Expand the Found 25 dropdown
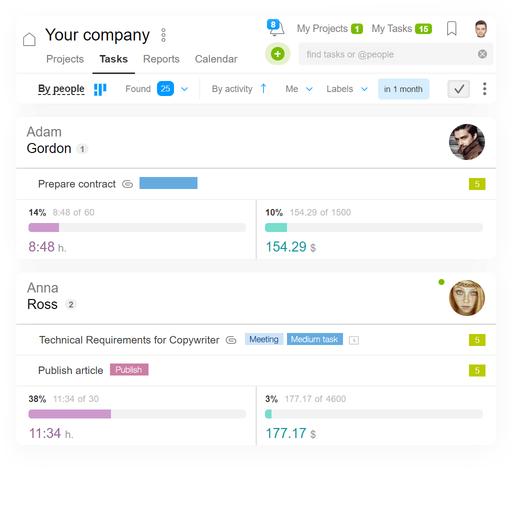512x512 pixels. point(184,89)
